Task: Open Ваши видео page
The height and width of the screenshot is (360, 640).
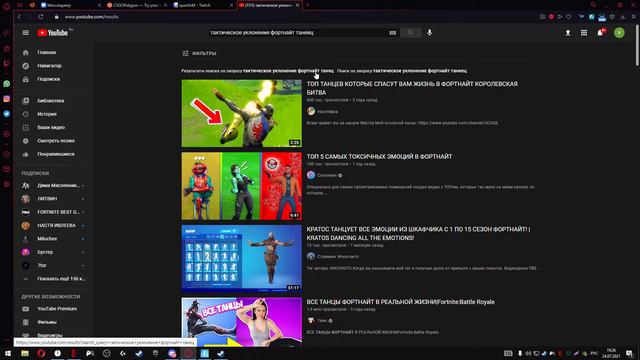Action: 52,127
